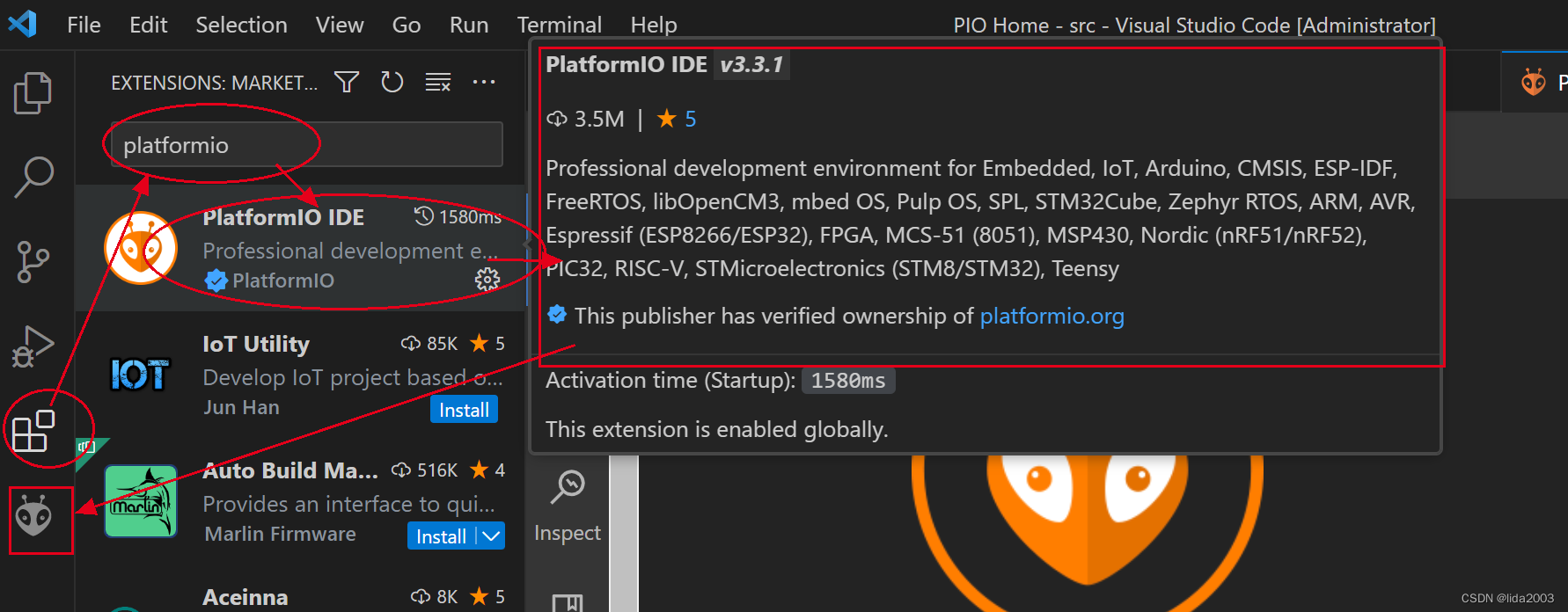
Task: Open the Selection menu
Action: coord(241,25)
